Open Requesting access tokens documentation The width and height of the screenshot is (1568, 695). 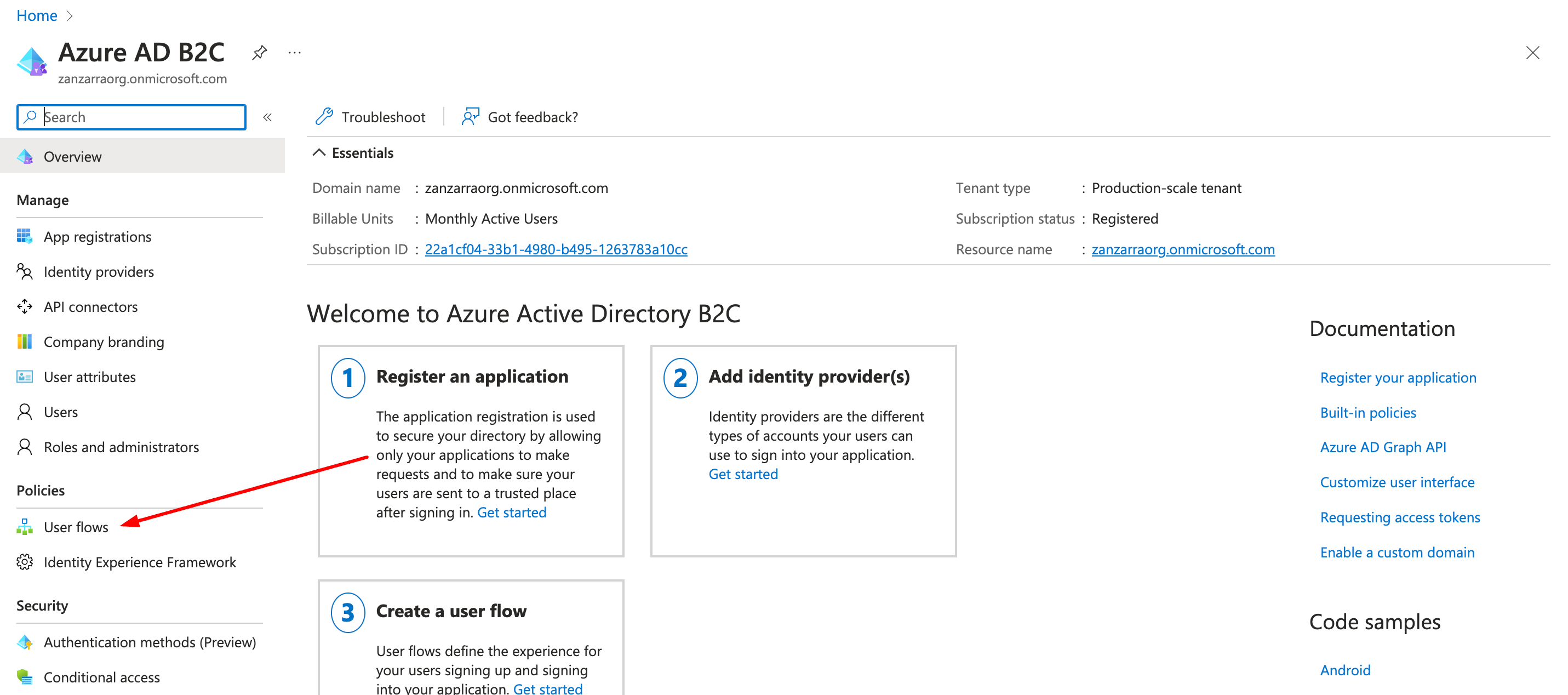click(x=1399, y=517)
